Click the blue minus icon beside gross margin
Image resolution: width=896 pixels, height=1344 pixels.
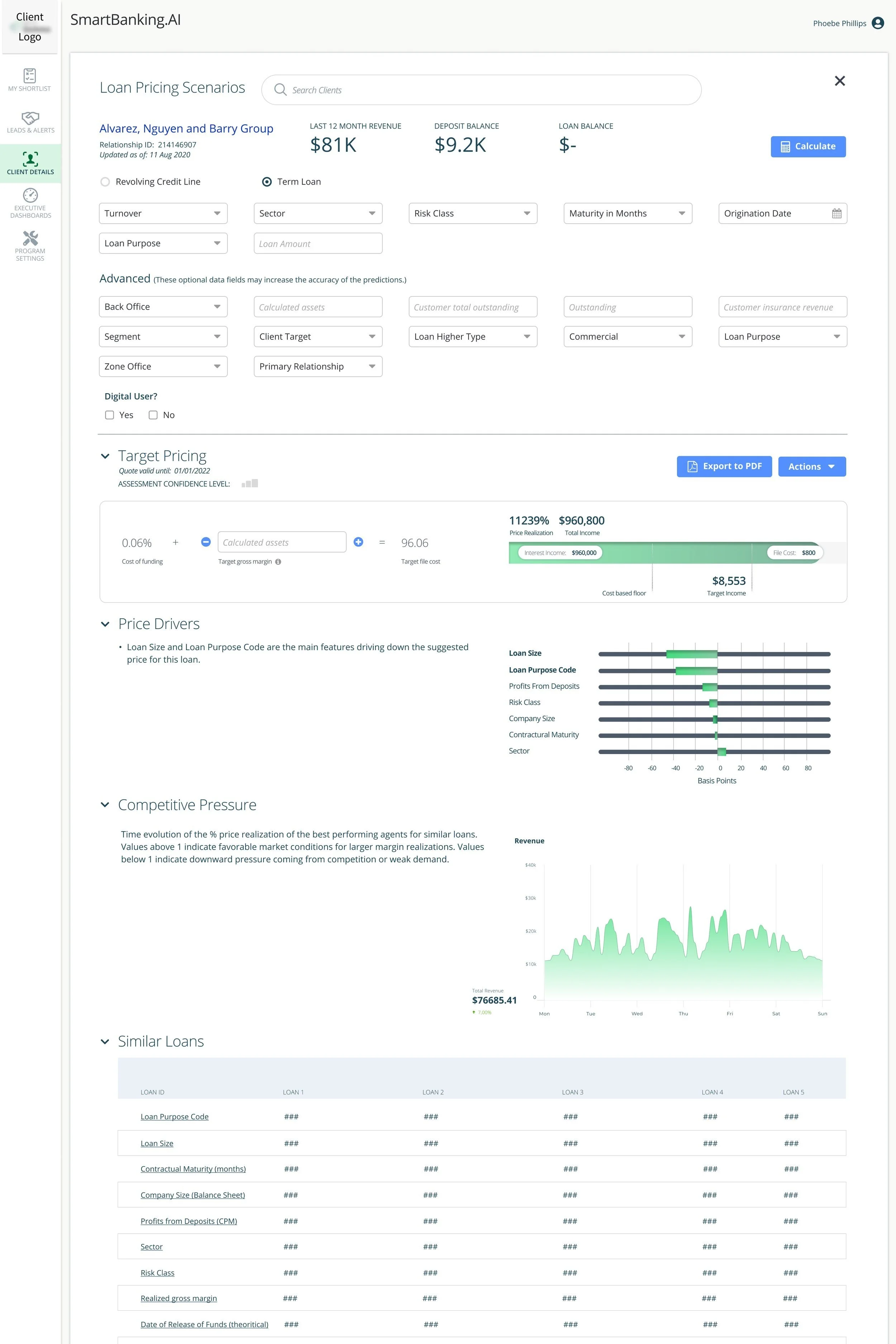[206, 542]
